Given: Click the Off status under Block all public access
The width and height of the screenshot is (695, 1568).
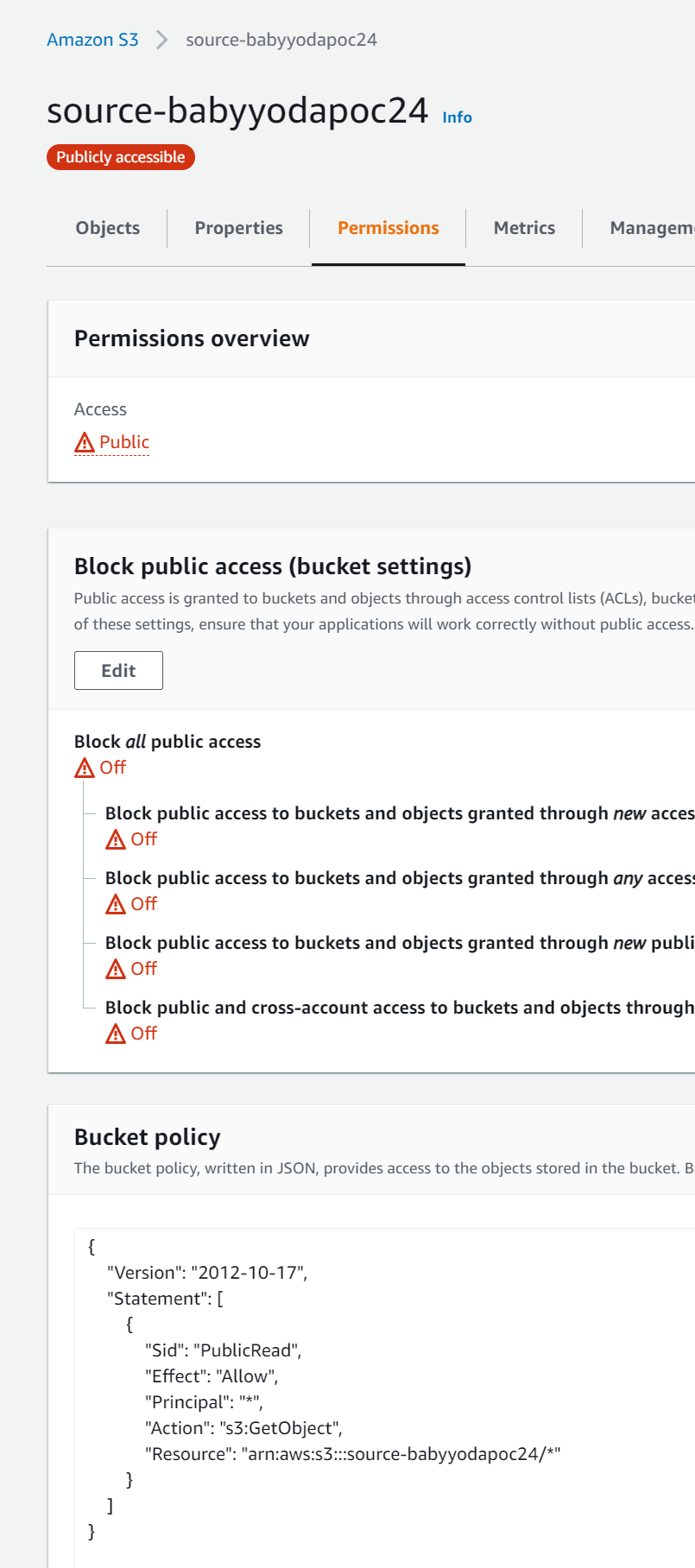Looking at the screenshot, I should point(113,768).
